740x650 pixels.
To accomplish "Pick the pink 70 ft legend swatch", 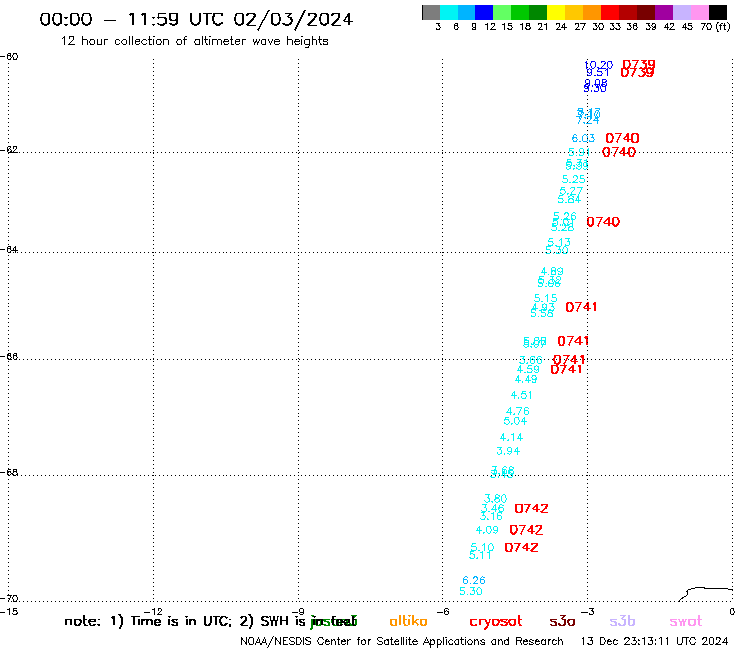I will (x=699, y=12).
